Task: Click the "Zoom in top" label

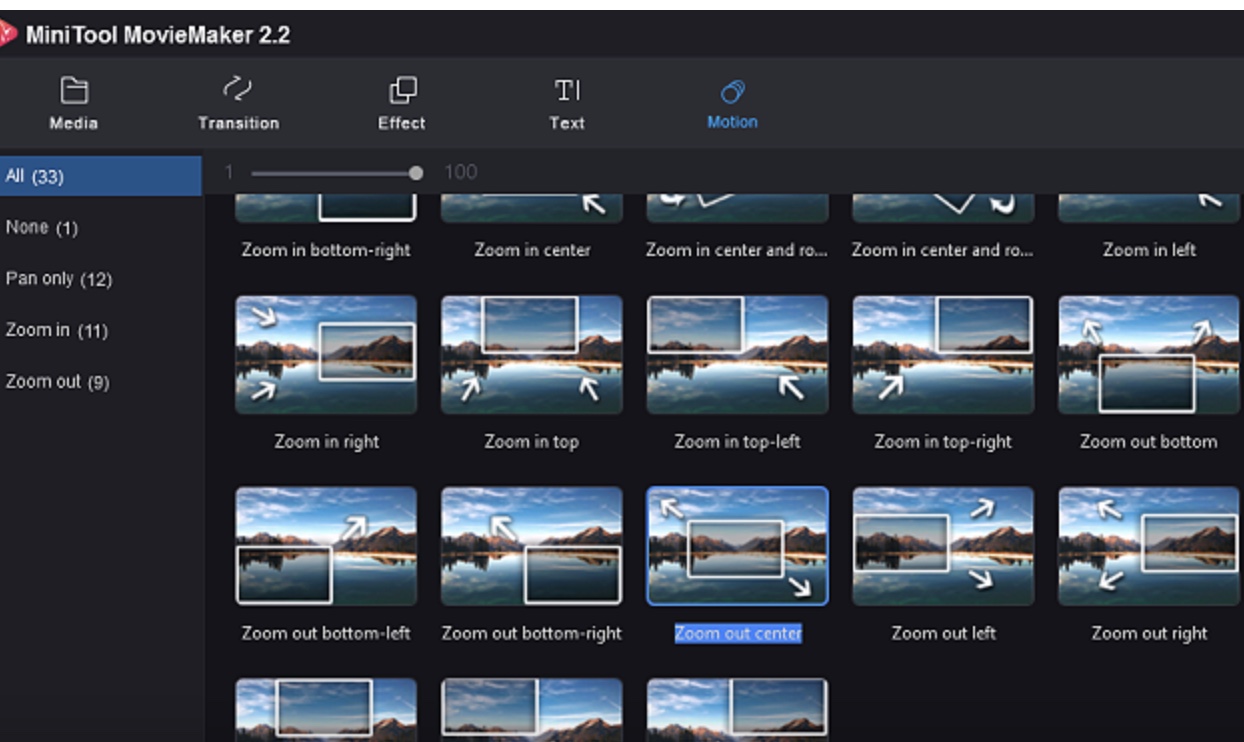Action: (x=532, y=442)
